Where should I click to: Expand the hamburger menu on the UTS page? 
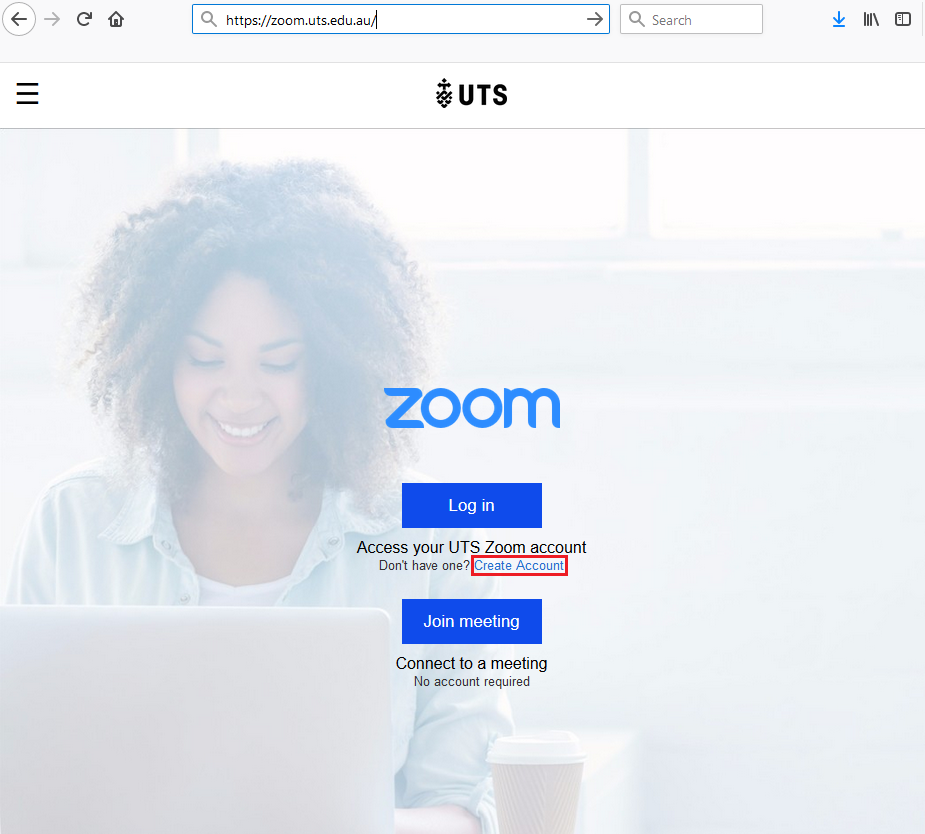click(27, 94)
